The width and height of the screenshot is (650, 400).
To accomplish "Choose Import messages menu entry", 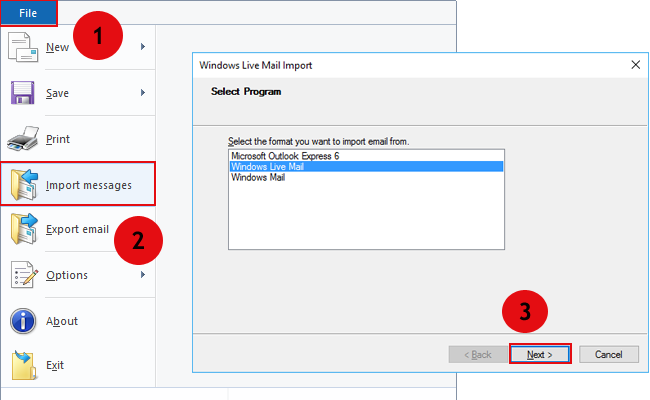I will click(78, 184).
